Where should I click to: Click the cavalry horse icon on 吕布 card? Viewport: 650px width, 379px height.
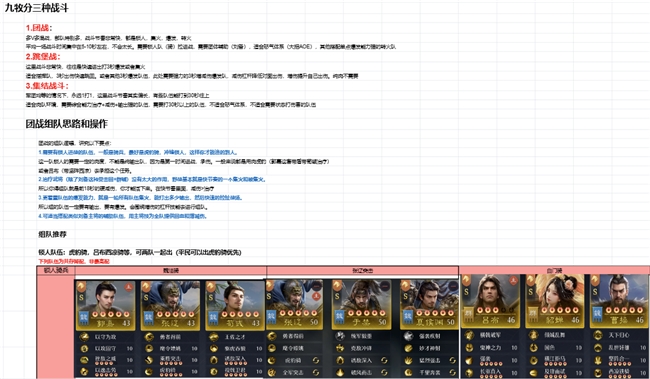(466, 281)
